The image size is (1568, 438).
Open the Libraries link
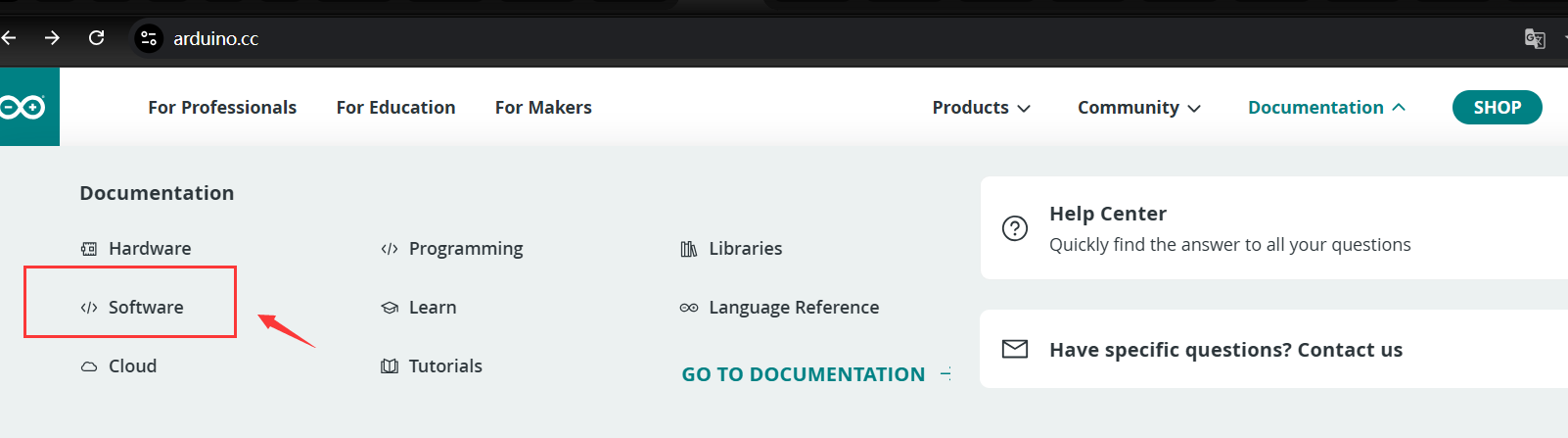[731, 249]
